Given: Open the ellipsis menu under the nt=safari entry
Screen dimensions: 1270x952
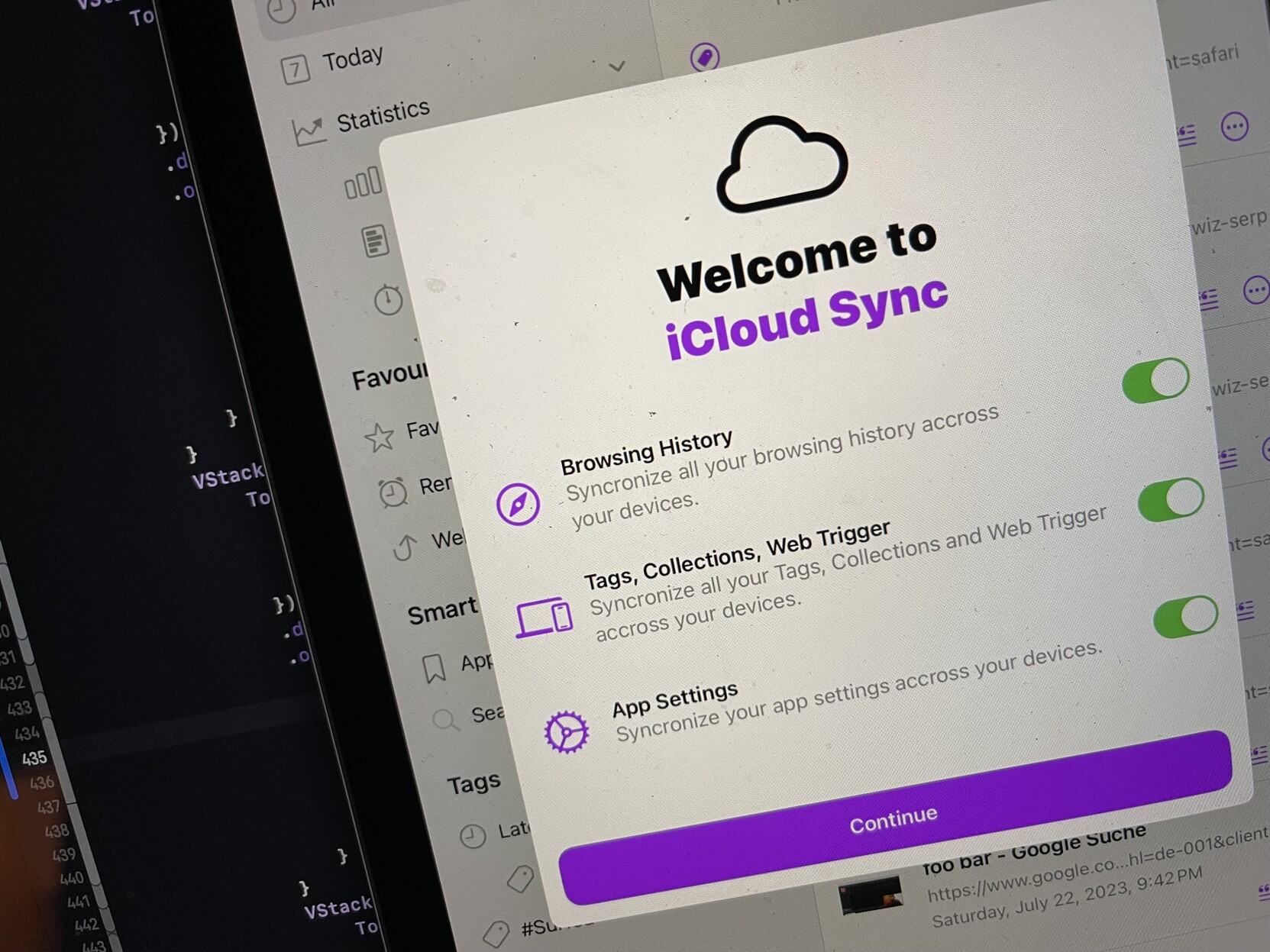Looking at the screenshot, I should tap(1234, 127).
